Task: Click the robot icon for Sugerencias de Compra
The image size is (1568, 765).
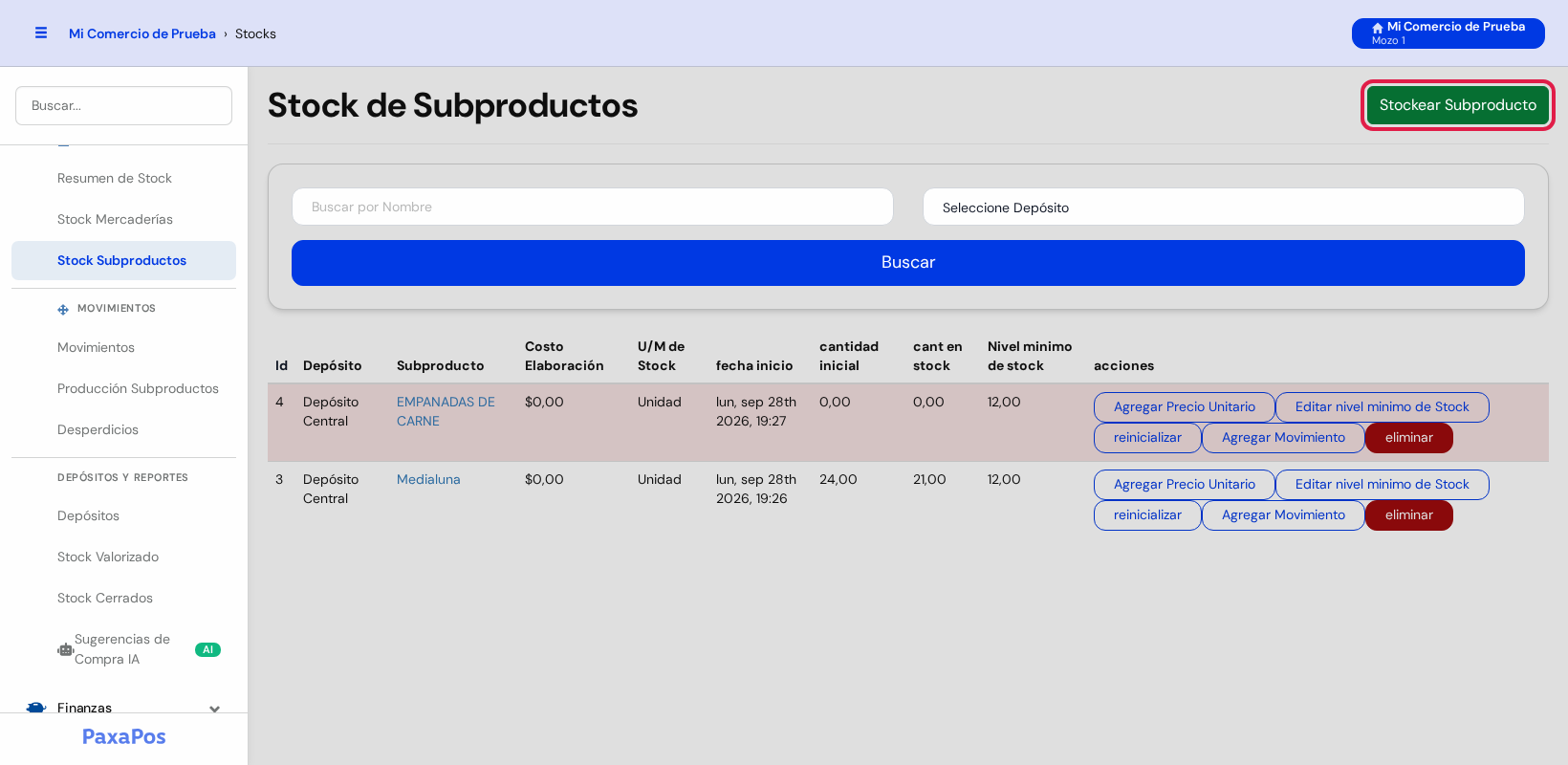Action: [x=65, y=649]
